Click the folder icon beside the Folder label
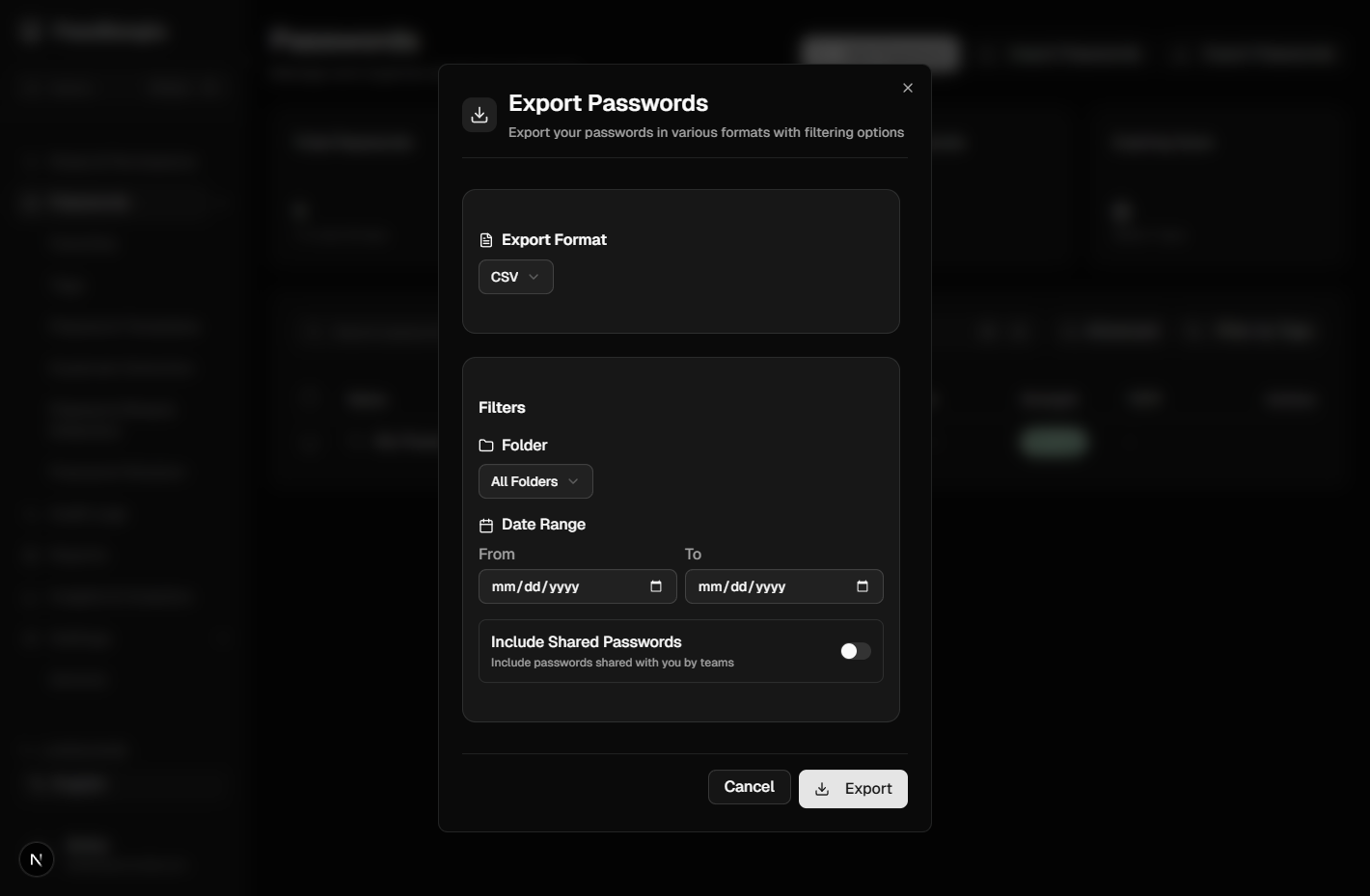Viewport: 1370px width, 896px height. click(485, 445)
